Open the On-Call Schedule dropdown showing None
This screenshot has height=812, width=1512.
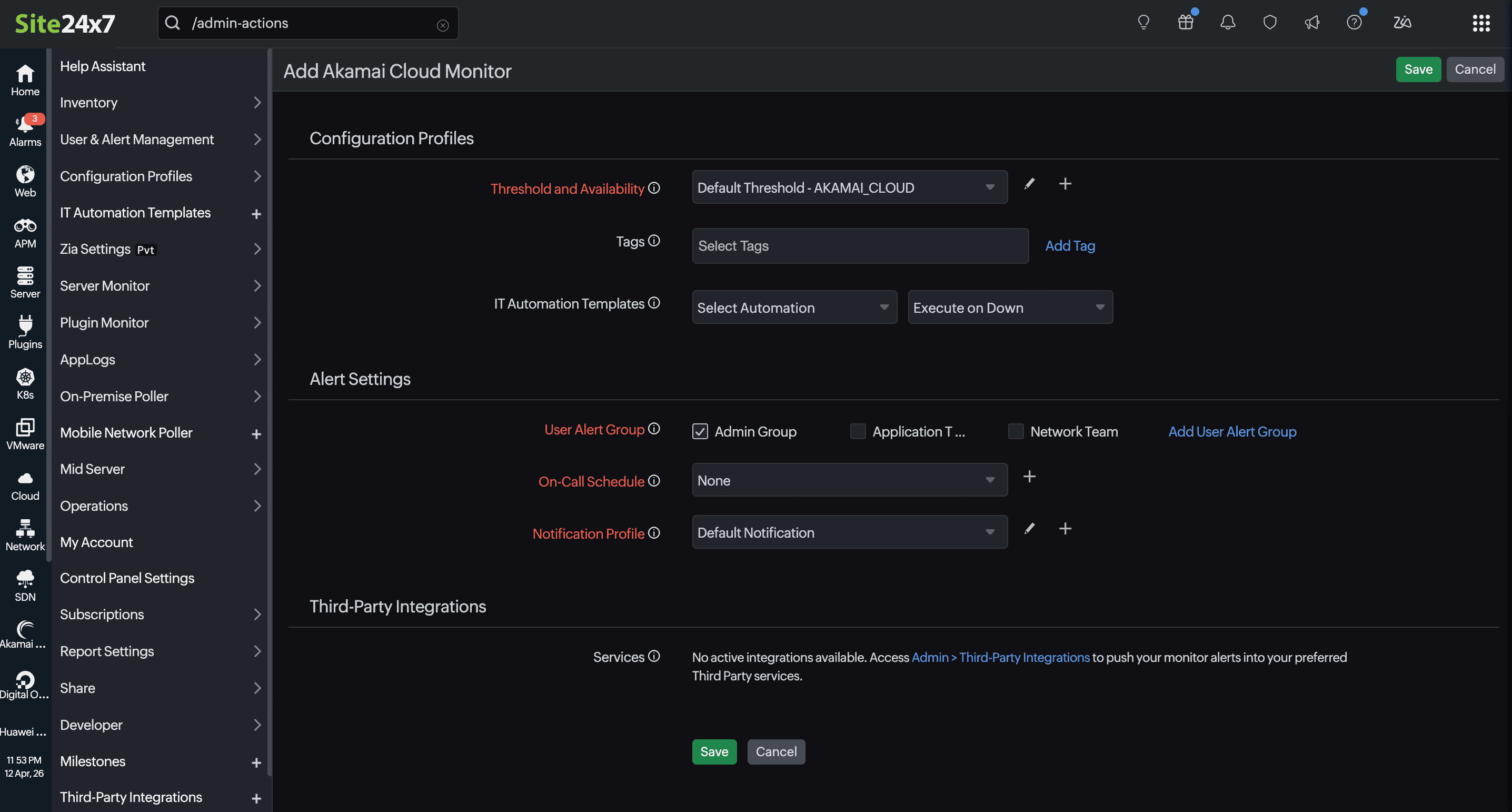click(849, 480)
